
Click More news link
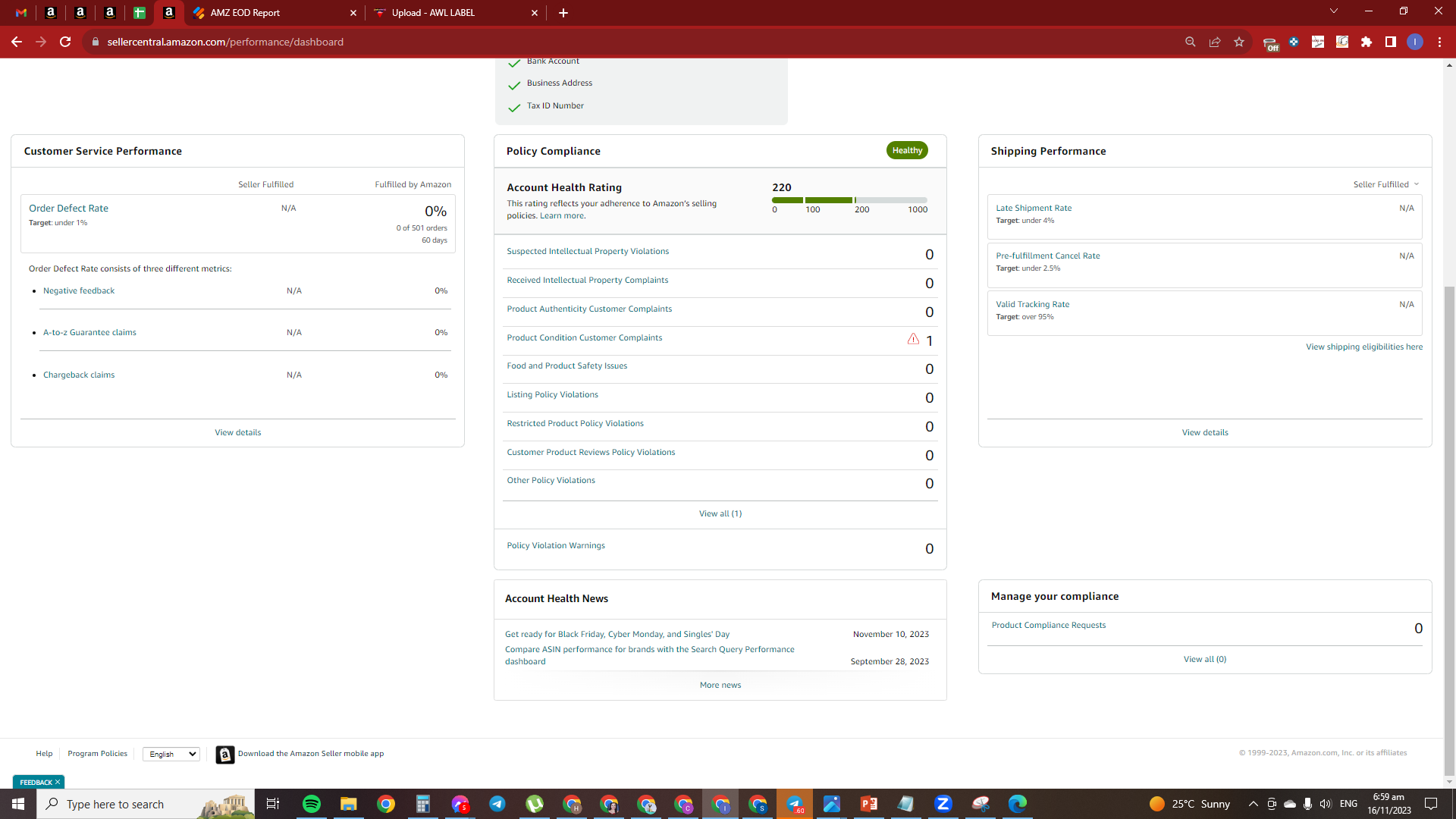pyautogui.click(x=720, y=685)
